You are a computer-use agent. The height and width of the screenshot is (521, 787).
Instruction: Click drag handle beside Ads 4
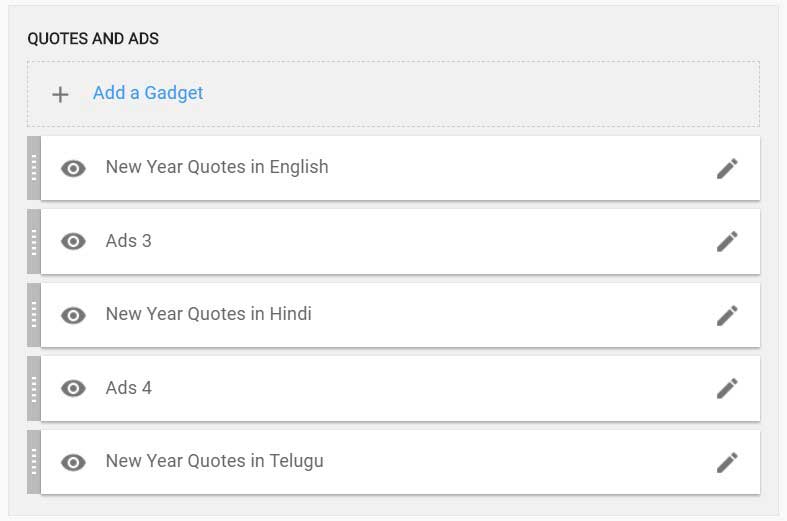coord(34,388)
